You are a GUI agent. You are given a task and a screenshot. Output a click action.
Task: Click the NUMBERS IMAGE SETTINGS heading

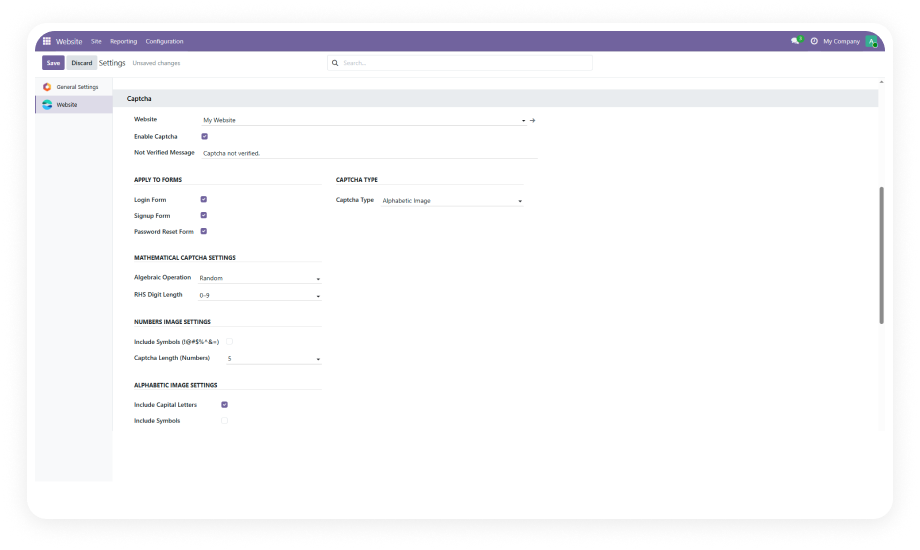pos(172,322)
